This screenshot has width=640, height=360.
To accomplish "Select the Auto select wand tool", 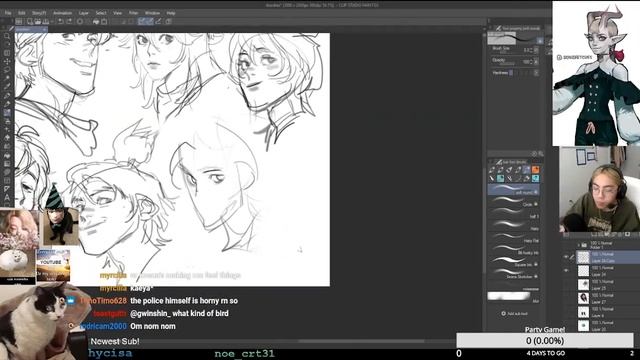I will [x=7, y=78].
